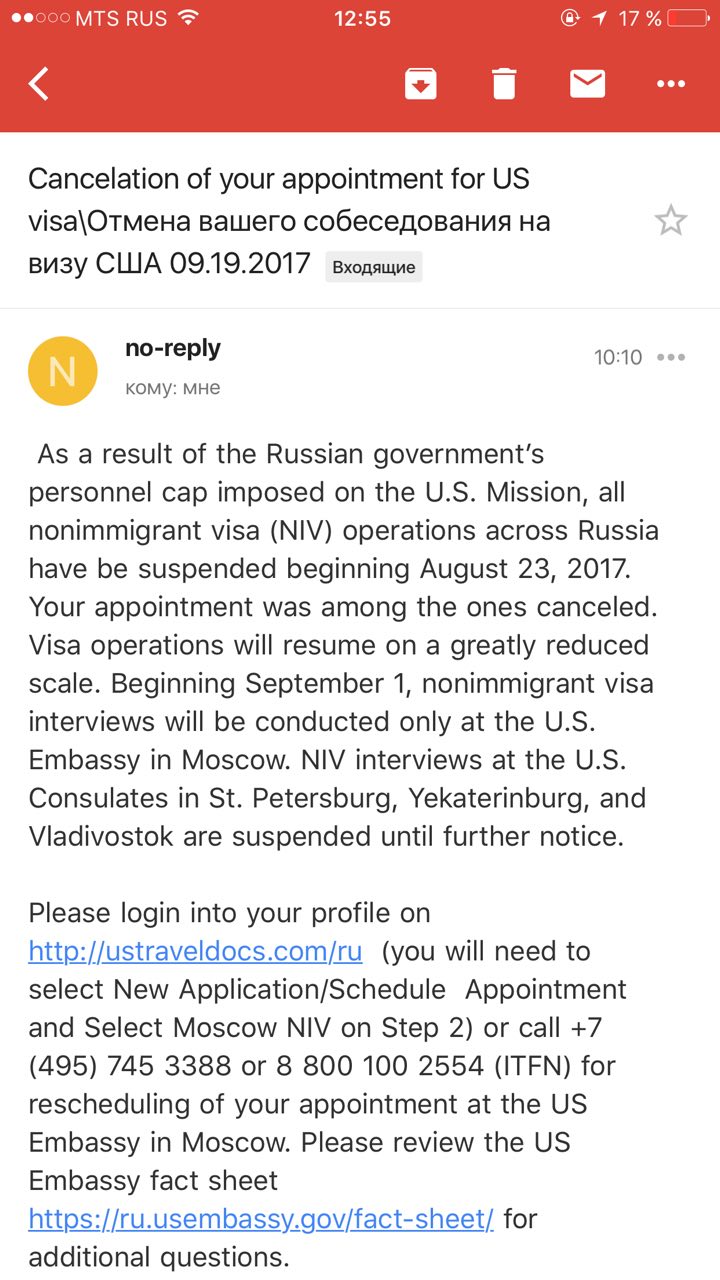
Task: Delete the email using the trash icon
Action: point(504,84)
